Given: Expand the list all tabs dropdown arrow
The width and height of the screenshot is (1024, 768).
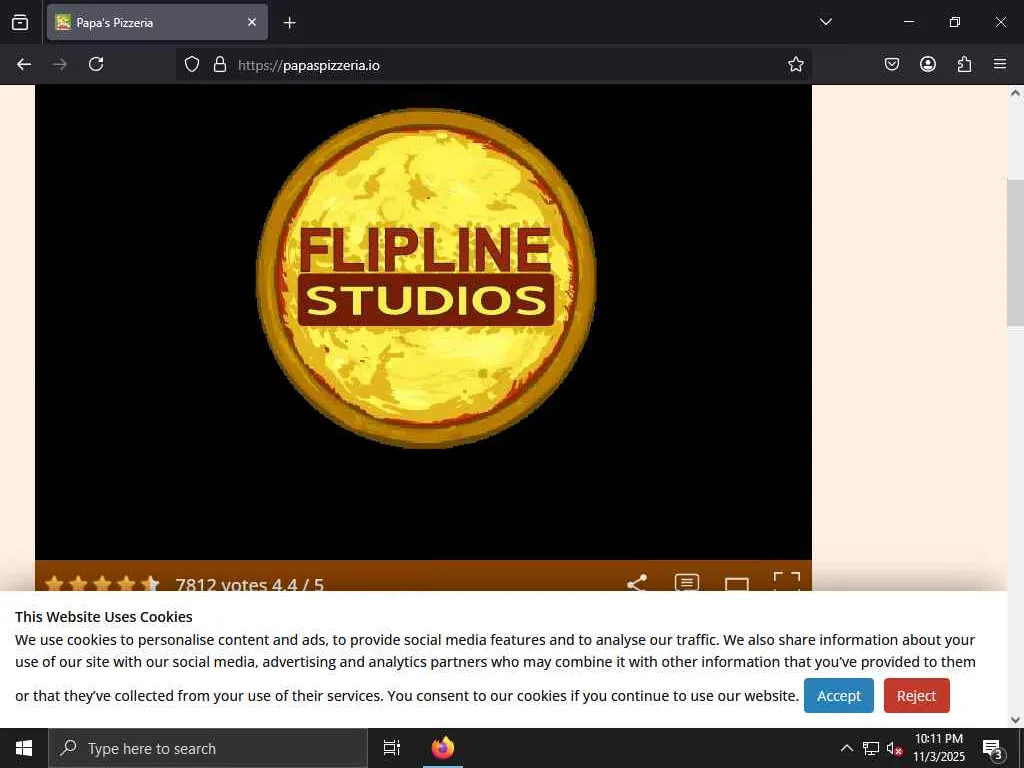Looking at the screenshot, I should pyautogui.click(x=825, y=22).
